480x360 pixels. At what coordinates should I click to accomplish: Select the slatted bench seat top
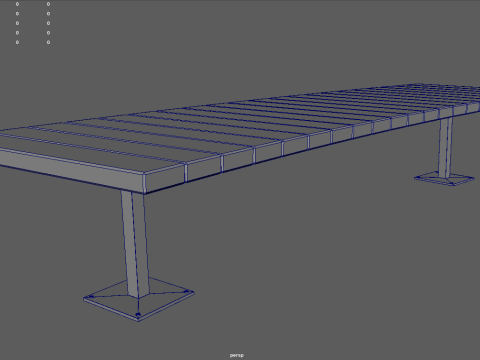pyautogui.click(x=240, y=138)
